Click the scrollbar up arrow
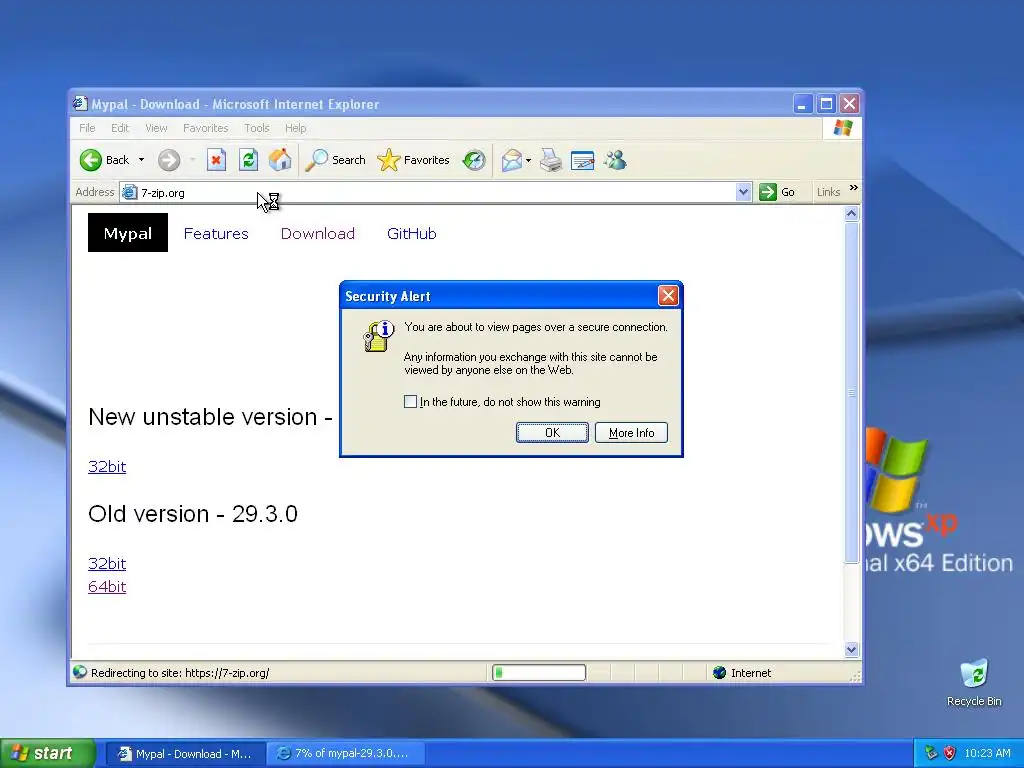 (x=851, y=214)
